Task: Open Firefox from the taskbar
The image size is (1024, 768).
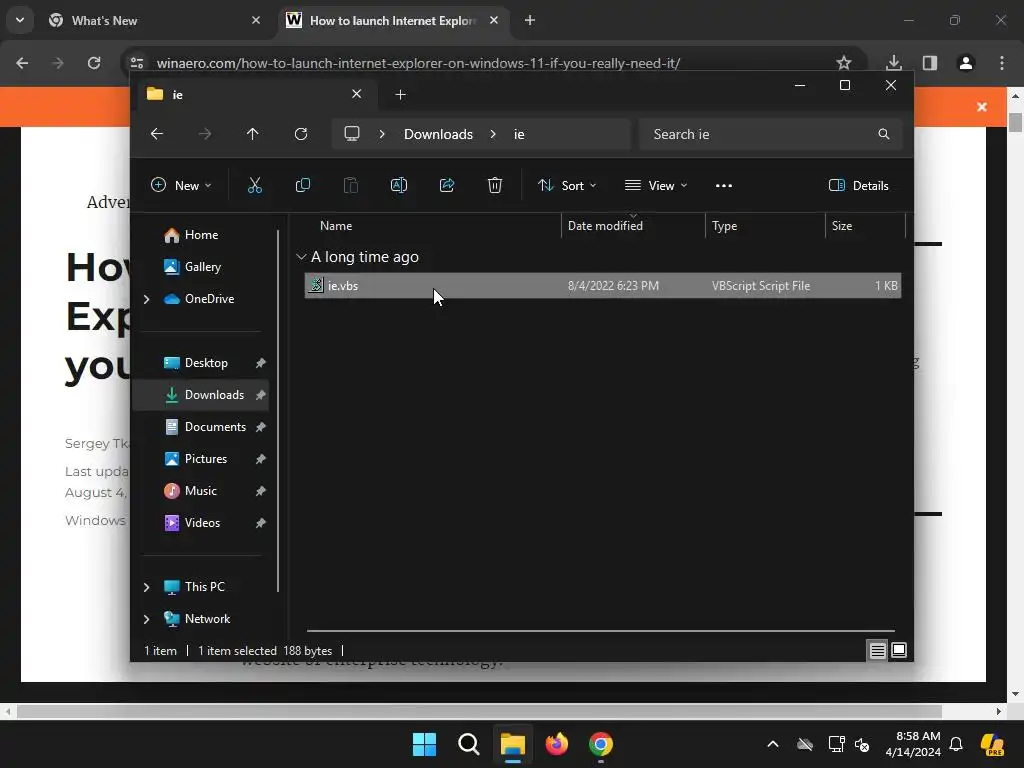Action: 556,744
